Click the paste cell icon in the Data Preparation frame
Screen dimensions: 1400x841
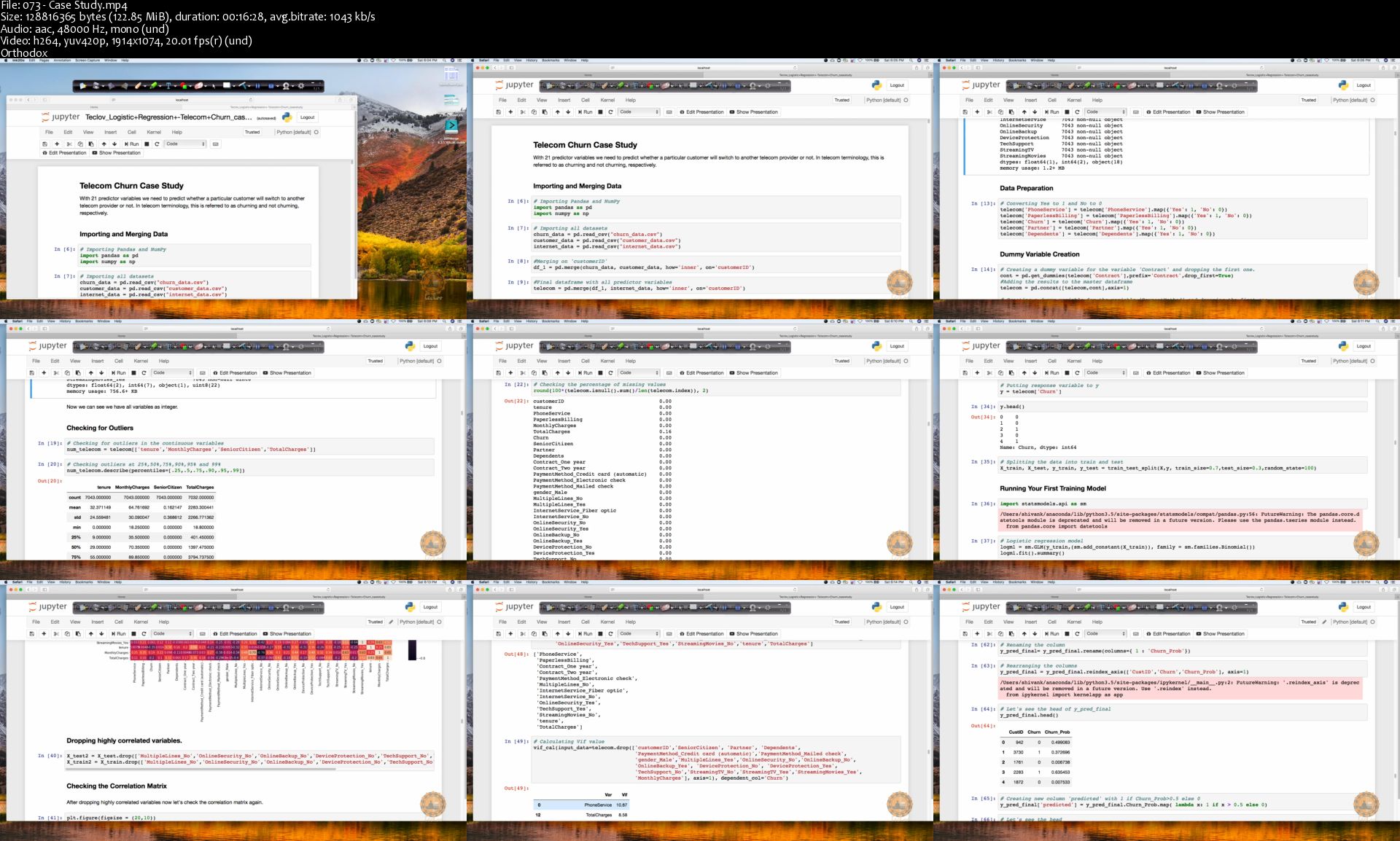pos(1011,112)
